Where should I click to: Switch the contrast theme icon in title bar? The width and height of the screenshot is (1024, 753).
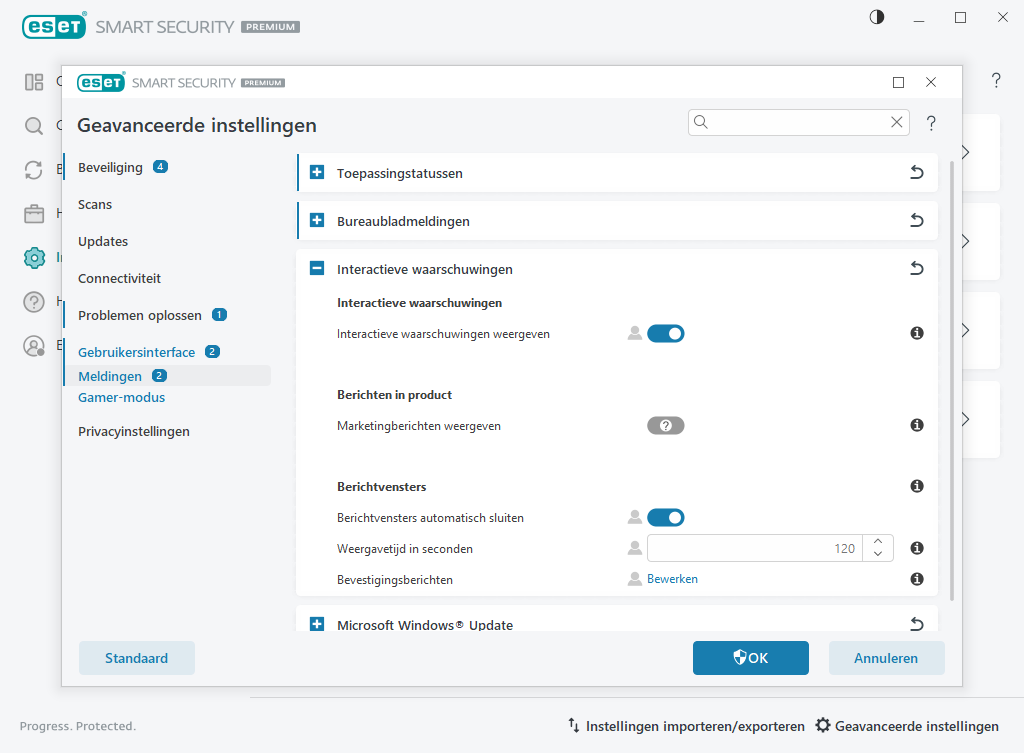point(877,17)
